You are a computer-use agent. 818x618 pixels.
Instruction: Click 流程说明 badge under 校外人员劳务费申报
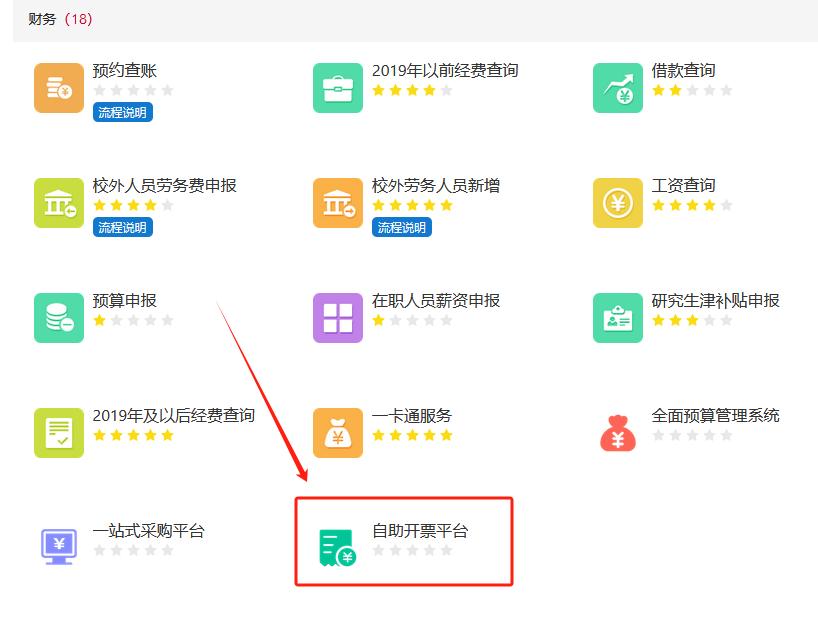(122, 228)
